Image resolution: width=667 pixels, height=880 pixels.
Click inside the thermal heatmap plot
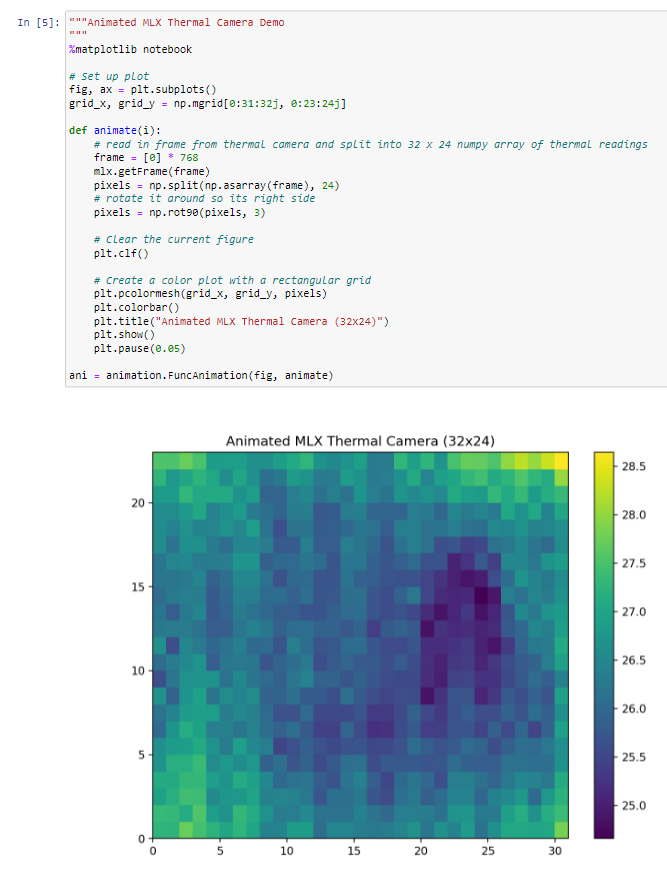tap(360, 645)
